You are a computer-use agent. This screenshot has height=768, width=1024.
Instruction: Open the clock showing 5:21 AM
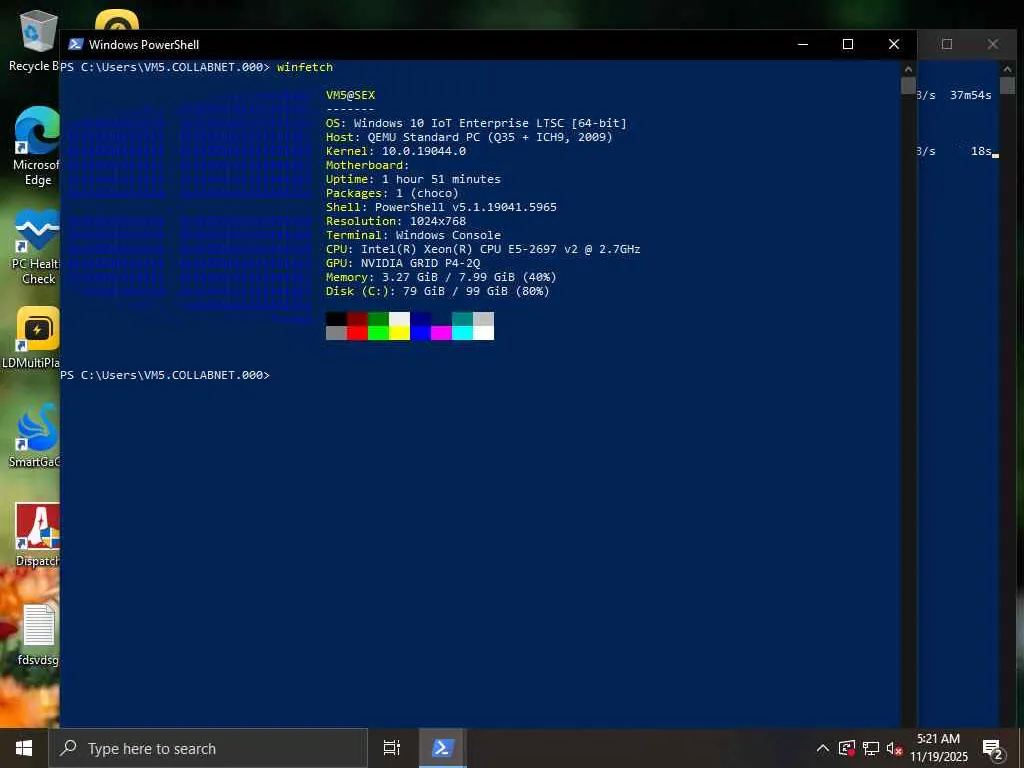pos(939,748)
